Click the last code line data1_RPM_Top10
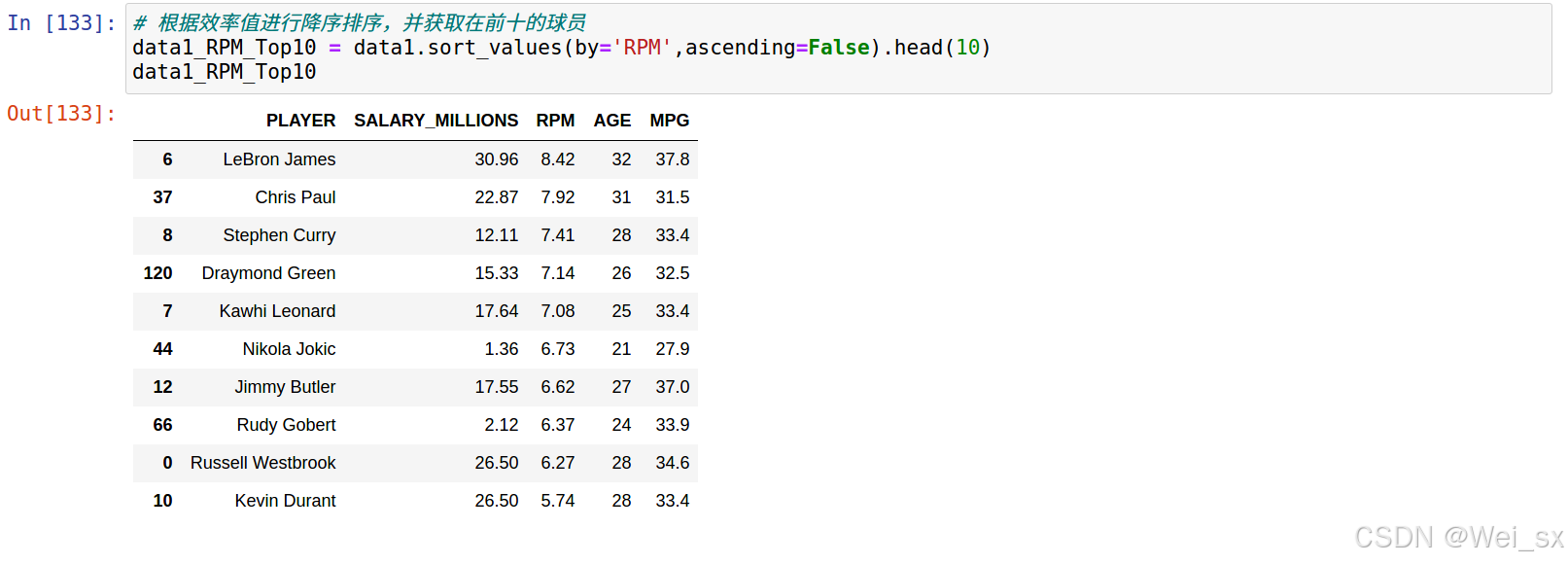 click(x=225, y=72)
